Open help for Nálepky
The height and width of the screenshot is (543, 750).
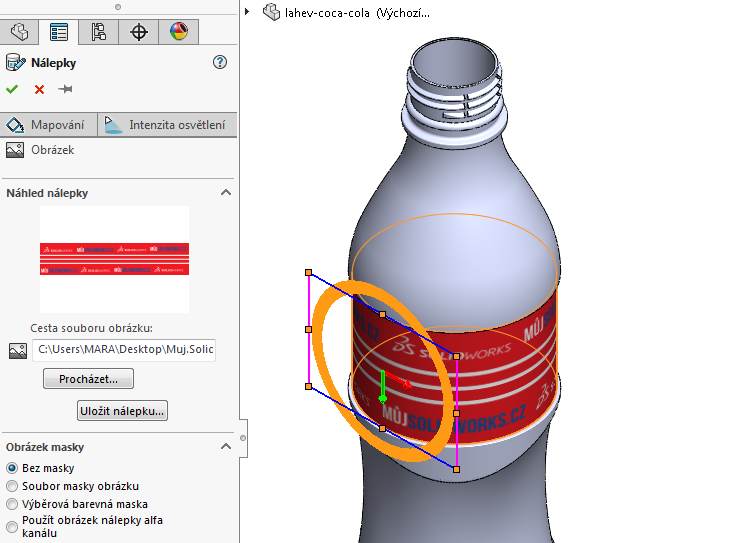click(x=220, y=62)
